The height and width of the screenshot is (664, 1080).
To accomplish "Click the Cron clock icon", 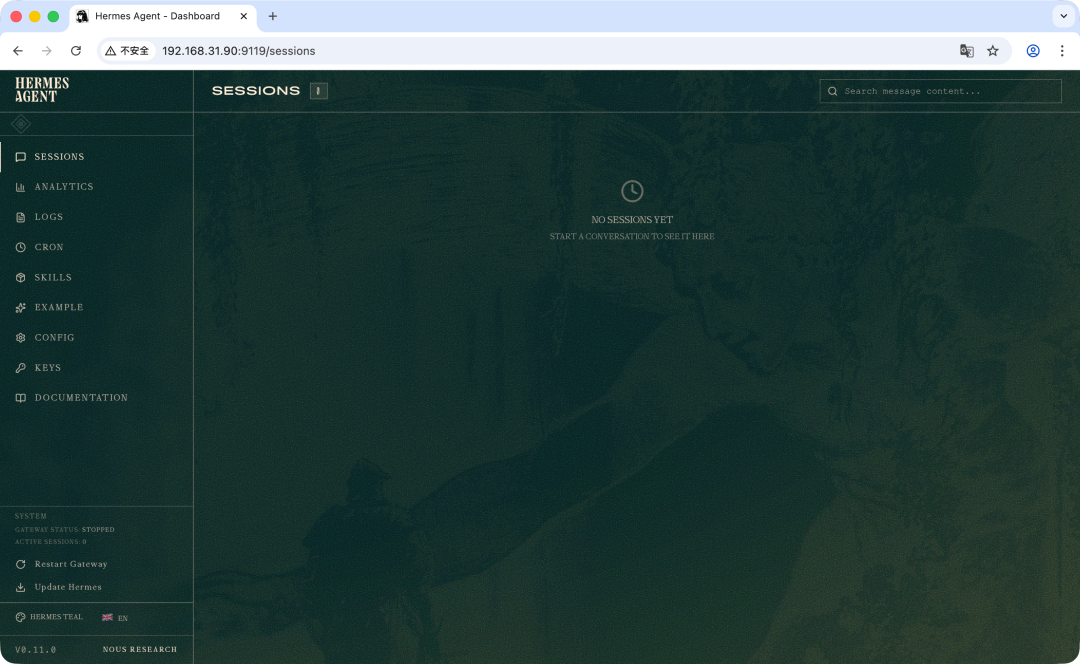I will click(x=21, y=247).
